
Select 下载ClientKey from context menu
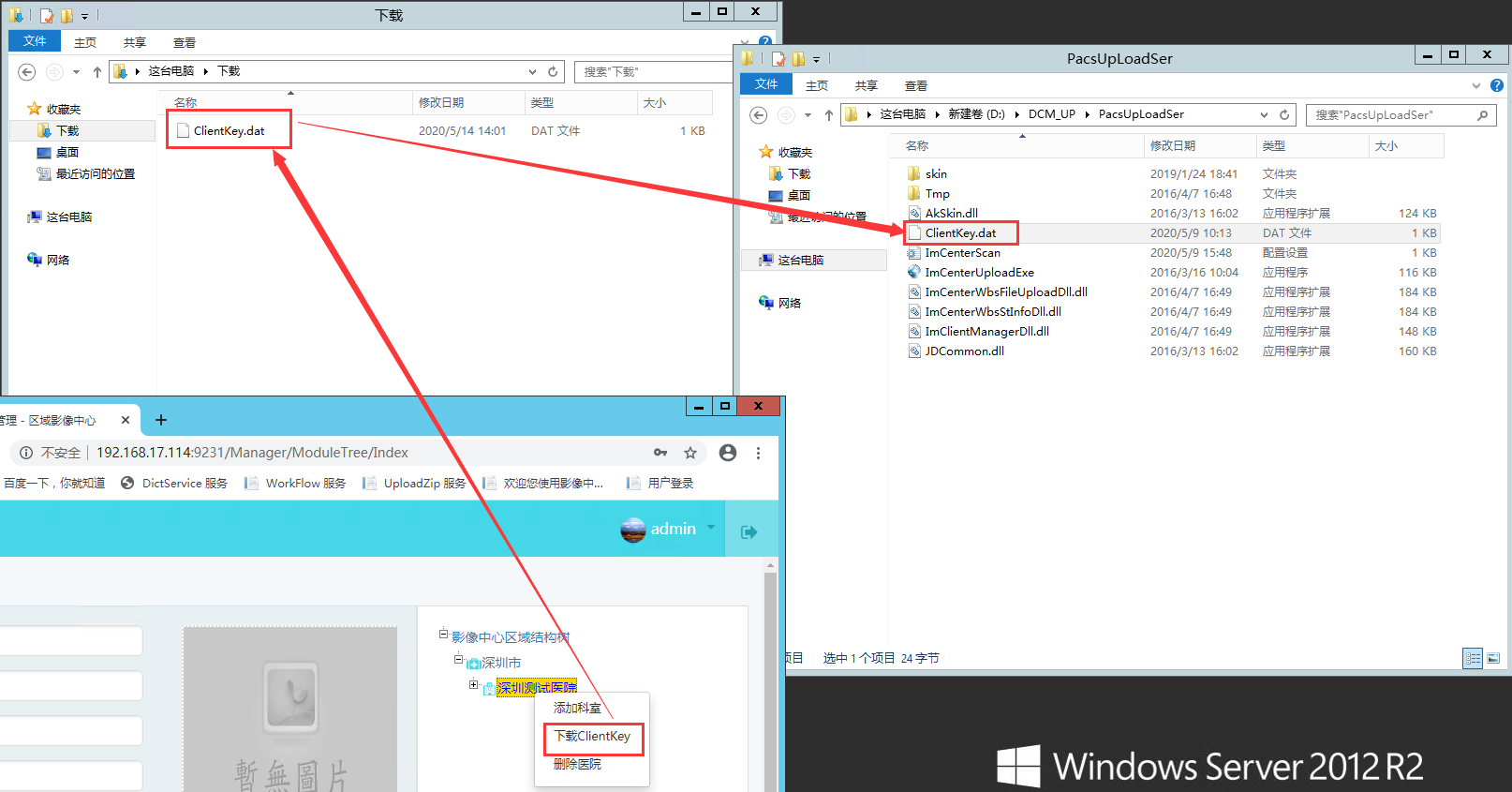tap(592, 737)
